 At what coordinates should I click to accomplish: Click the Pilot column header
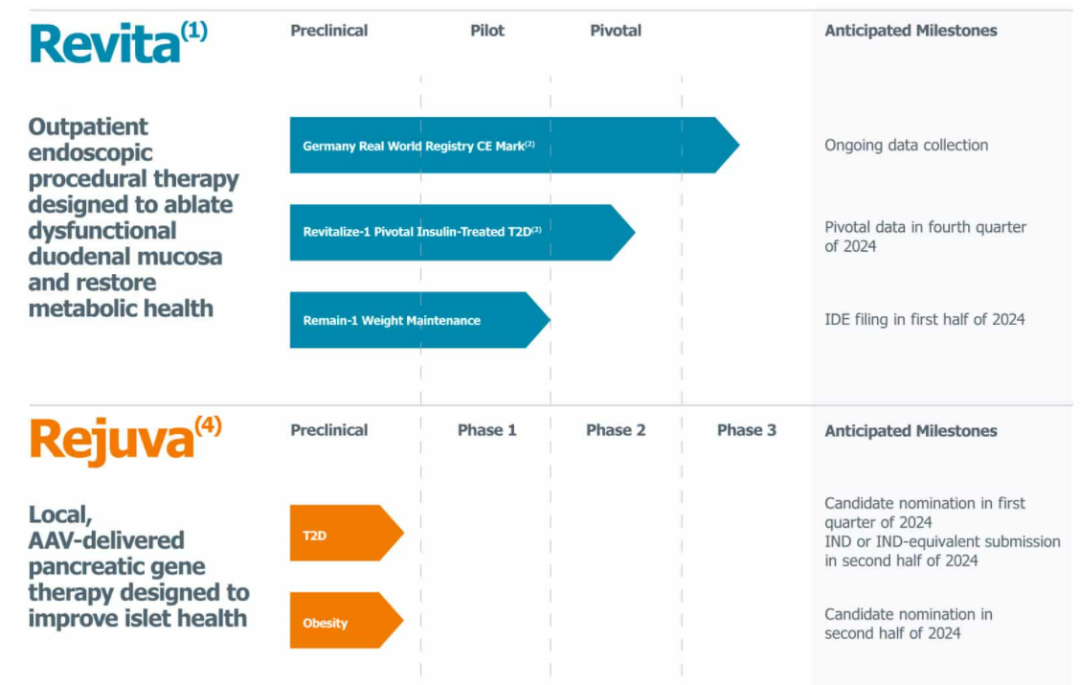tap(487, 31)
